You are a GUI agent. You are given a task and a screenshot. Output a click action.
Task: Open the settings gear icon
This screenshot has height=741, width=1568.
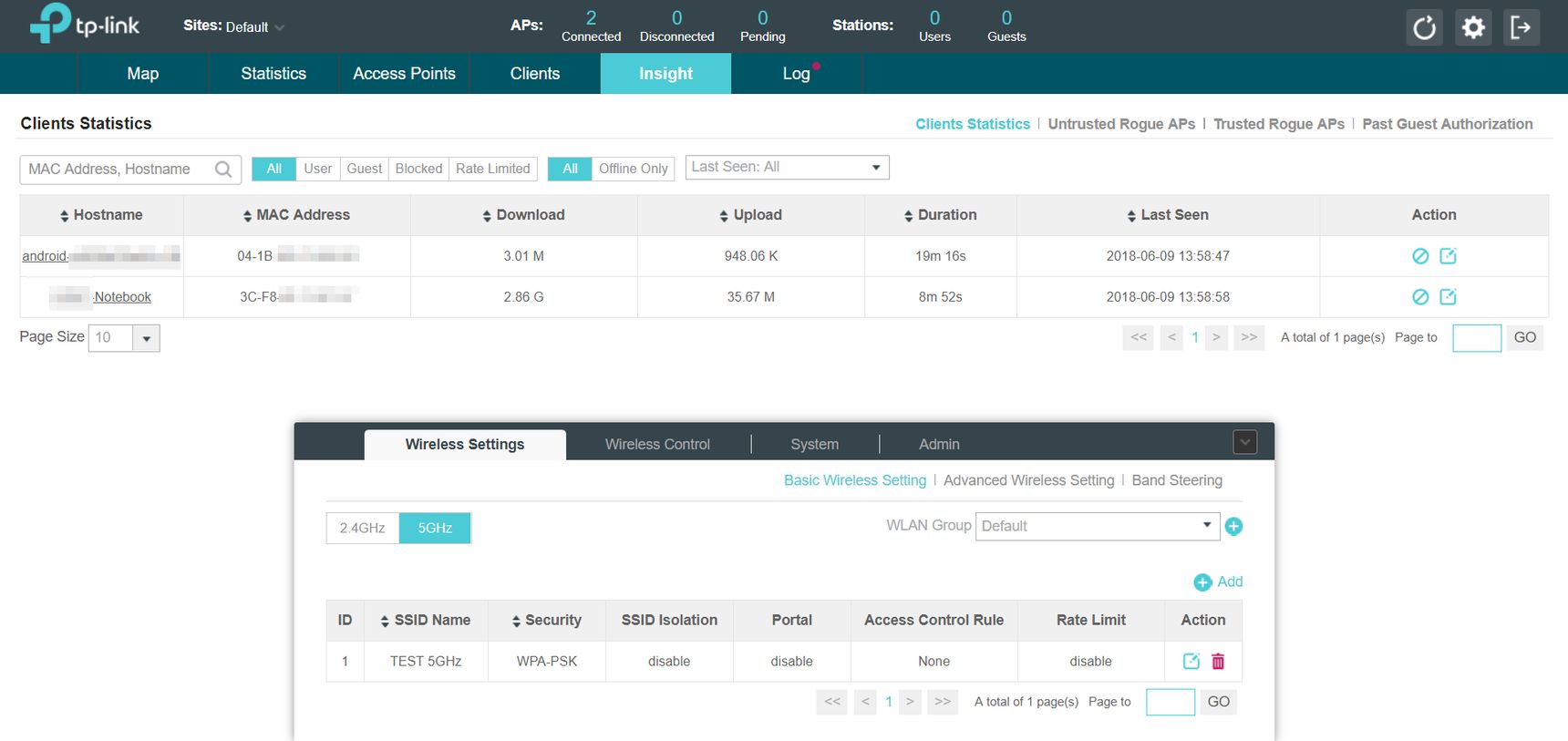[x=1473, y=27]
